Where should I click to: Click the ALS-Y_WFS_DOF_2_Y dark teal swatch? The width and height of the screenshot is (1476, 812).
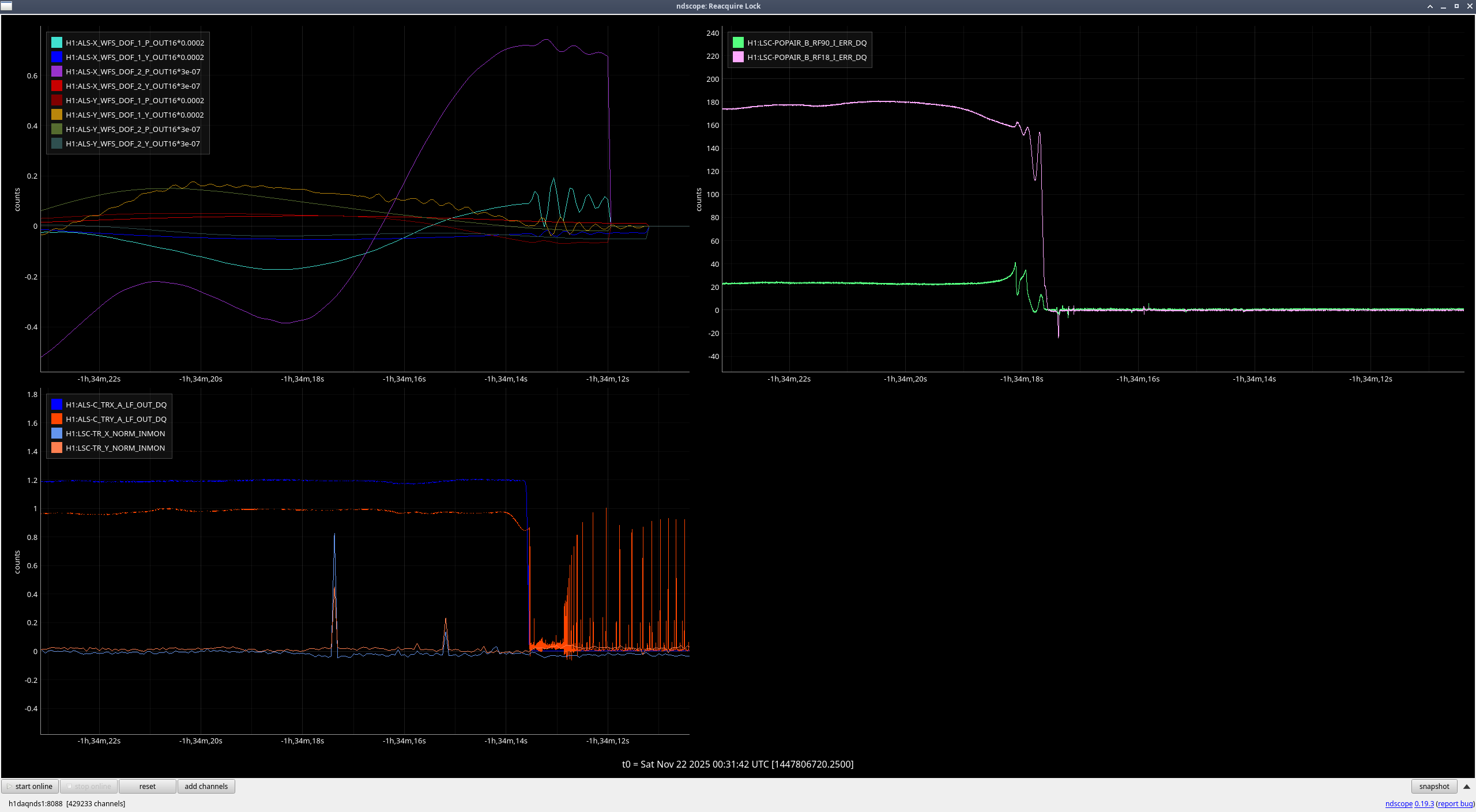[57, 143]
